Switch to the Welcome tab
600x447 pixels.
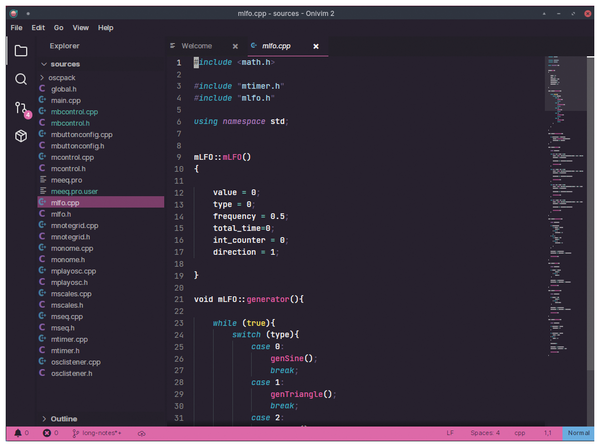tap(204, 46)
